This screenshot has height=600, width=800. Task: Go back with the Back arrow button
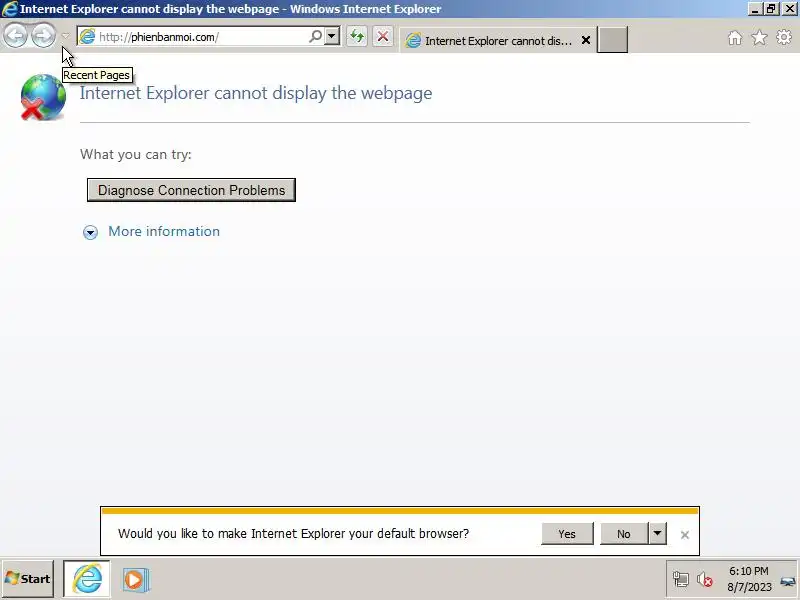15,36
